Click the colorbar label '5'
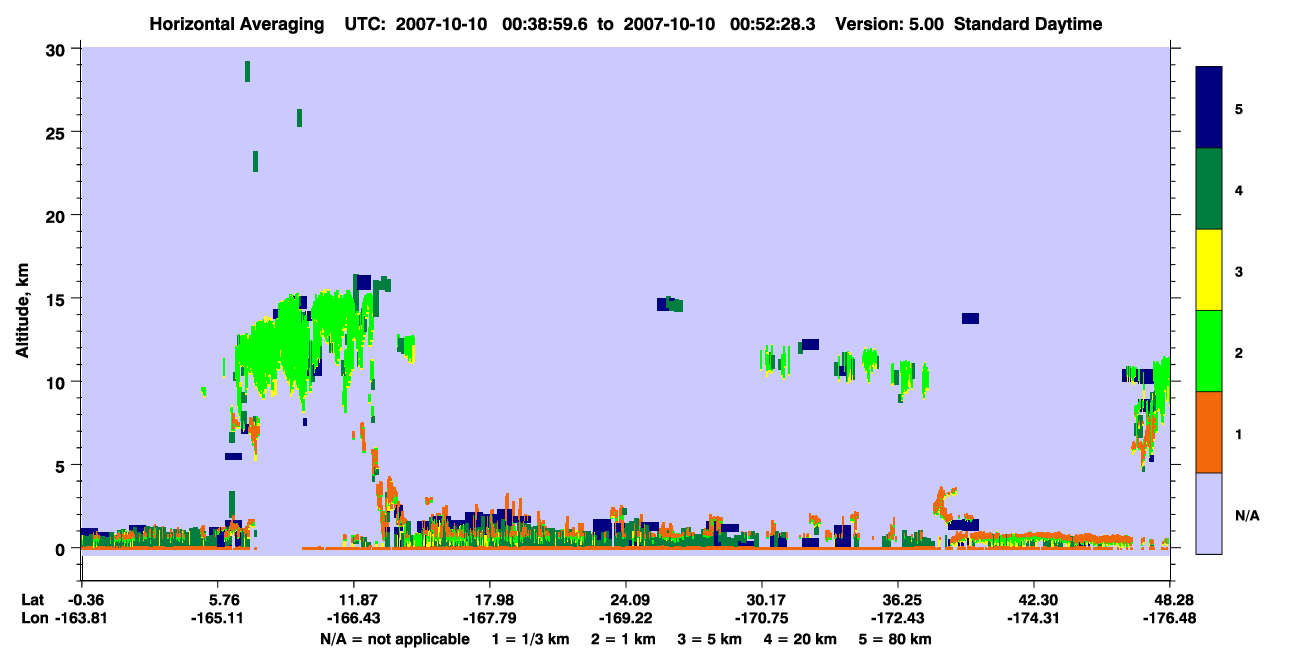The height and width of the screenshot is (667, 1300). coord(1239,108)
